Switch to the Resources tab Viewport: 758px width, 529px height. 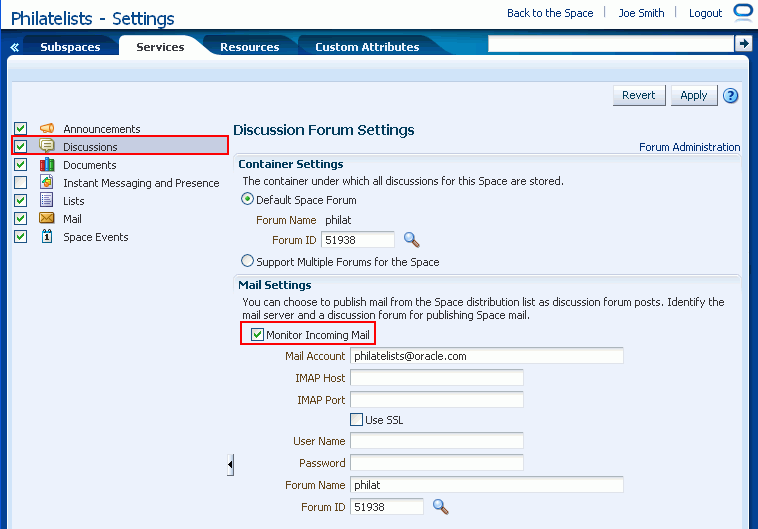point(249,47)
